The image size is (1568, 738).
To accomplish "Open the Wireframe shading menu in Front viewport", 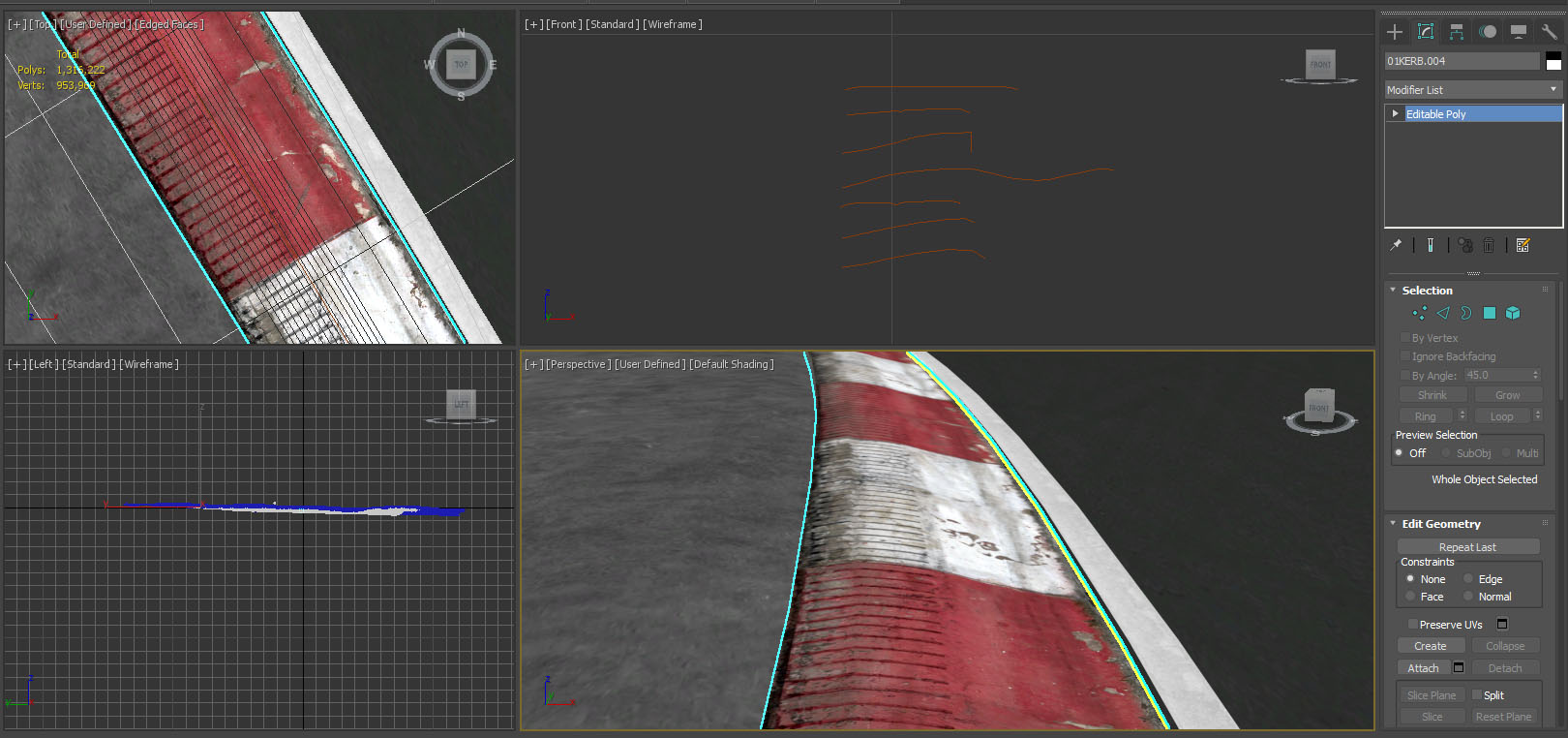I will coord(672,24).
